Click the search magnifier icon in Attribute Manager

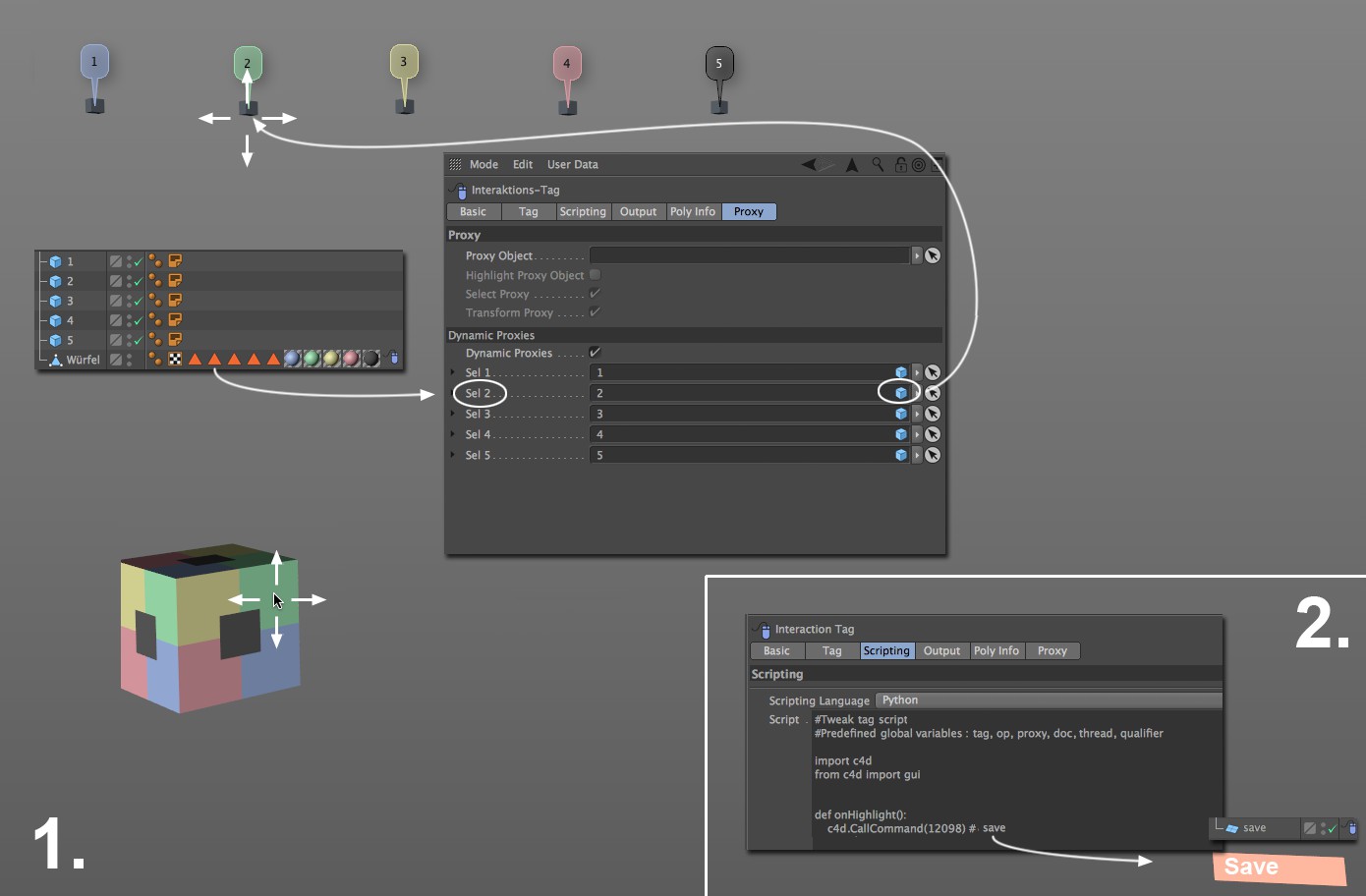[878, 165]
